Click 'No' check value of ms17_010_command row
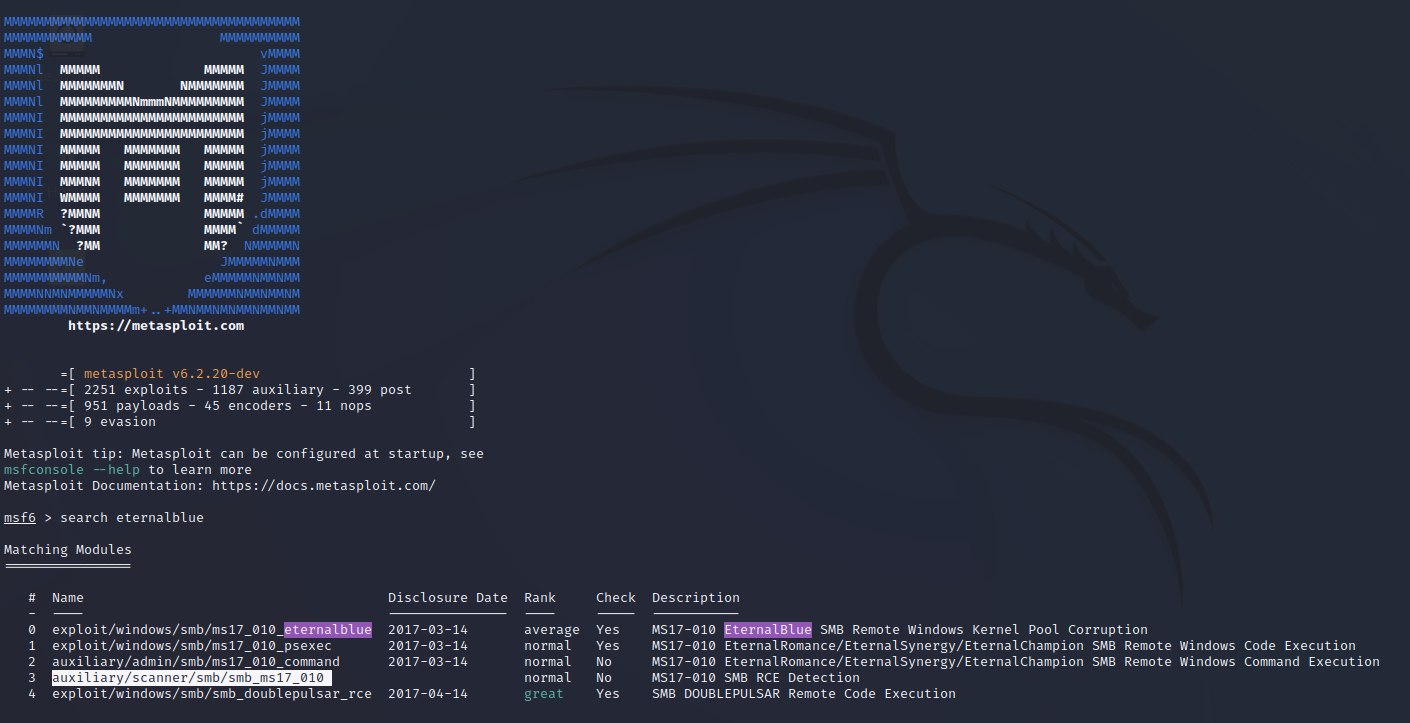 (604, 661)
